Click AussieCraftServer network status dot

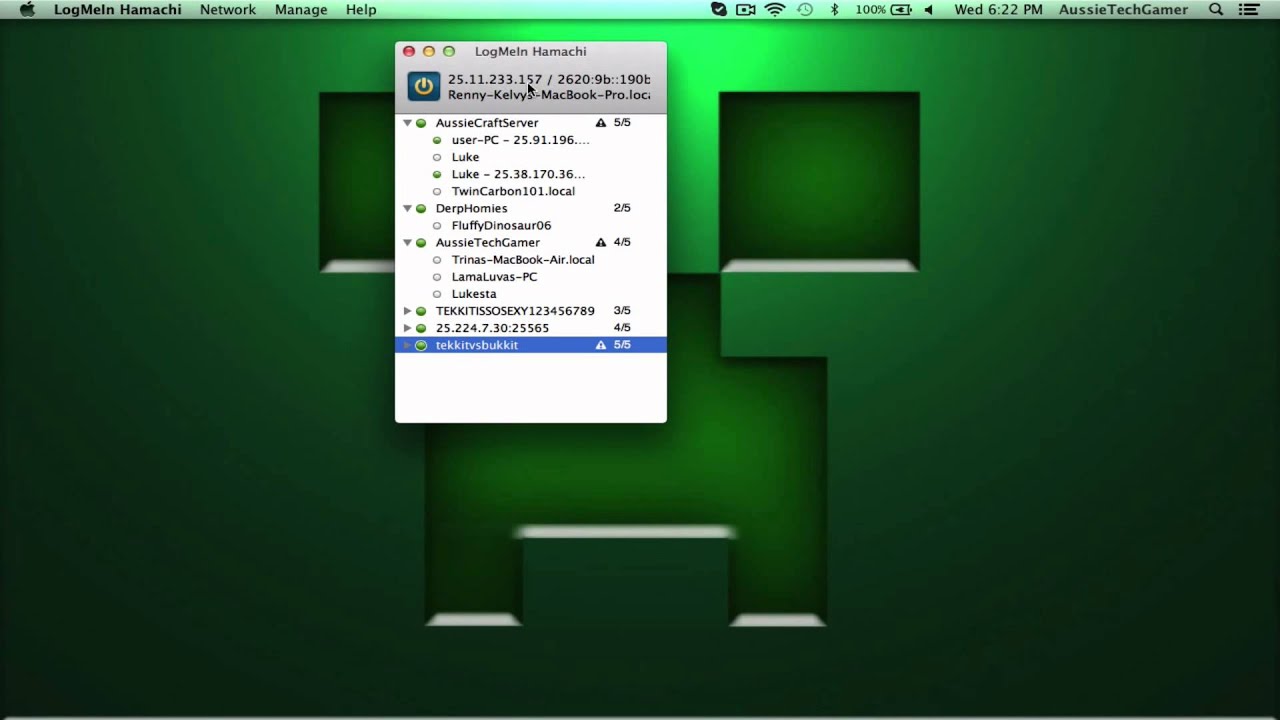[x=421, y=123]
